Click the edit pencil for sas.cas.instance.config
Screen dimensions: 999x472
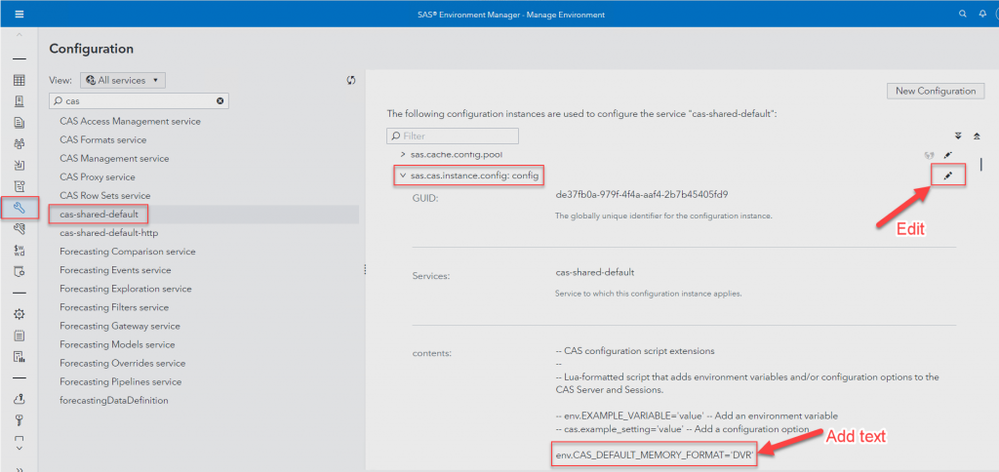pos(948,176)
